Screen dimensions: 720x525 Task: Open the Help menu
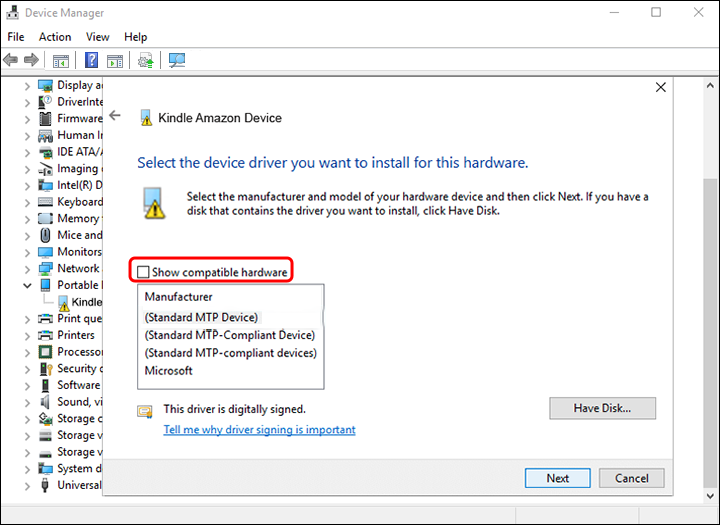135,37
